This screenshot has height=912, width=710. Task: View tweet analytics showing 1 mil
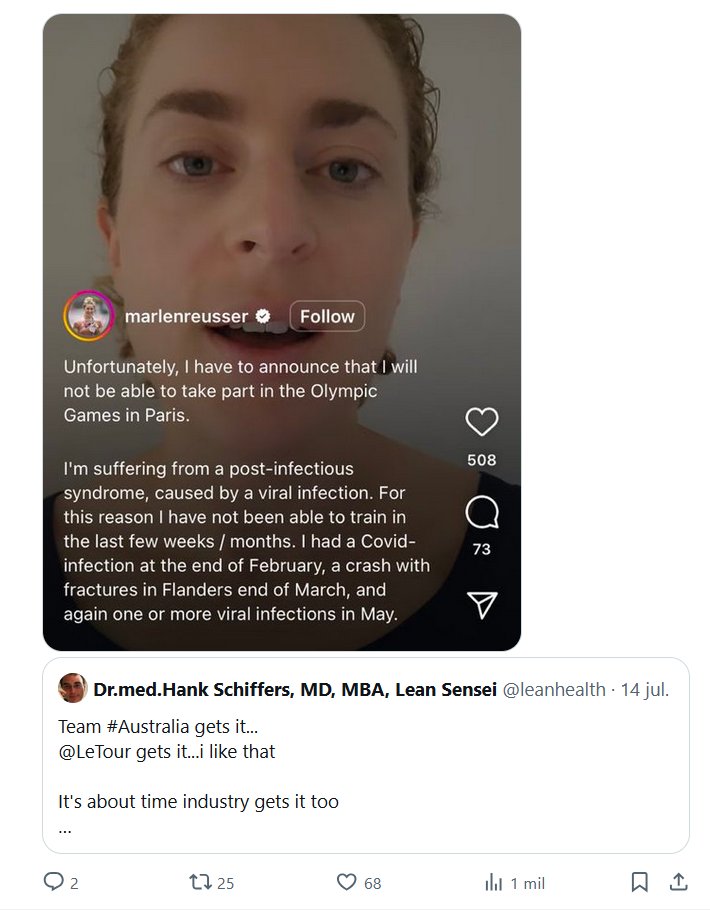(x=494, y=882)
